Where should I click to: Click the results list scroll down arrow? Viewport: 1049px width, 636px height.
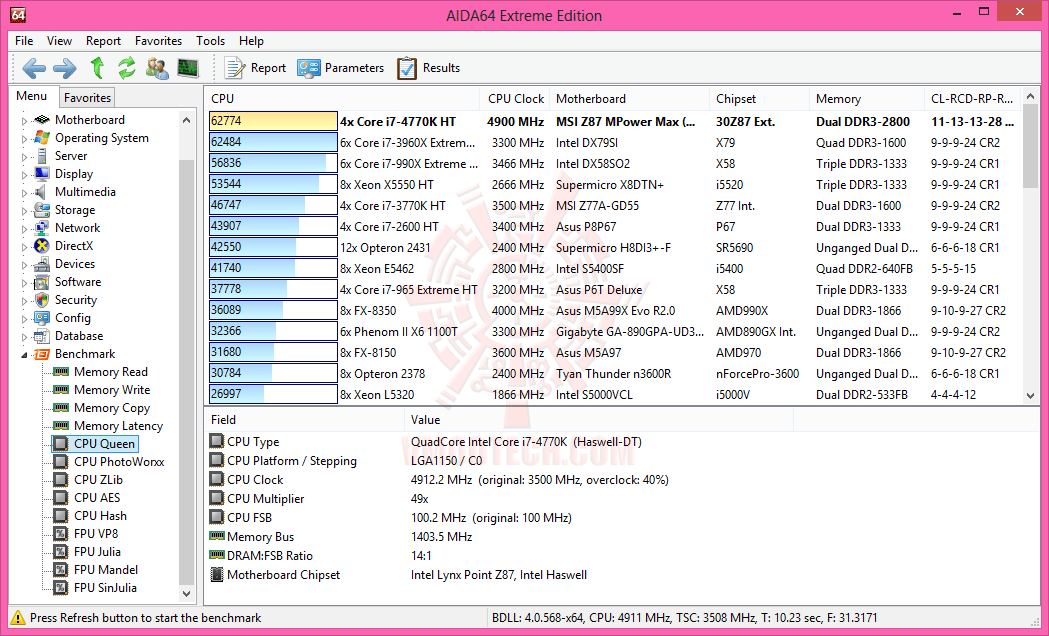tap(1030, 396)
